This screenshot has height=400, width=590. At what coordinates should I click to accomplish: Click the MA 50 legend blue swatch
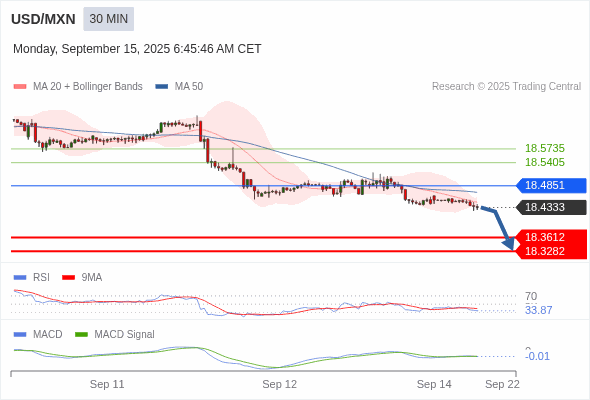click(161, 87)
